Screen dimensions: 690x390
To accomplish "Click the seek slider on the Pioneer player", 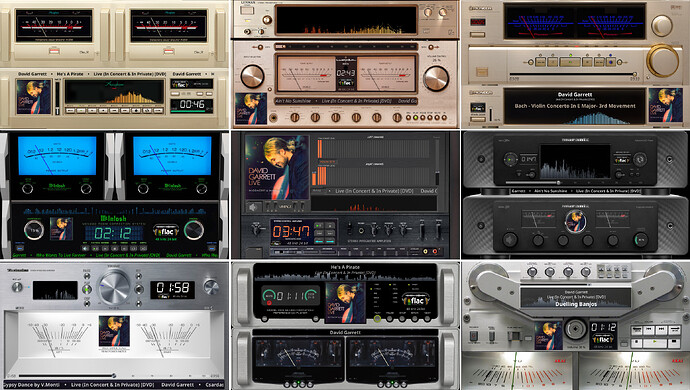I will click(x=573, y=74).
